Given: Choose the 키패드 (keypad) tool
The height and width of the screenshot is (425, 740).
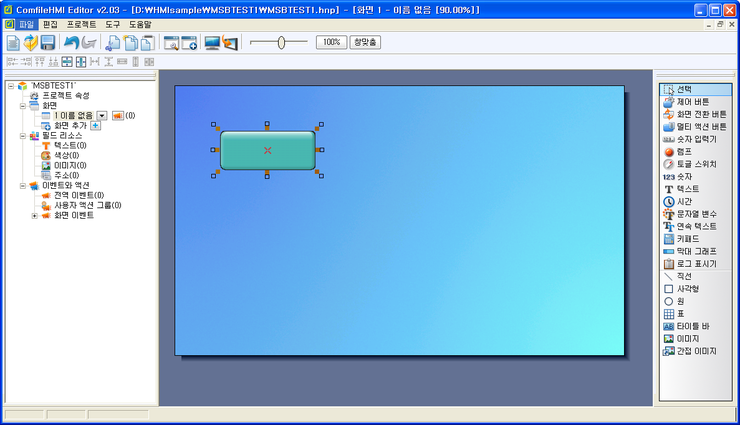Looking at the screenshot, I should coord(688,239).
